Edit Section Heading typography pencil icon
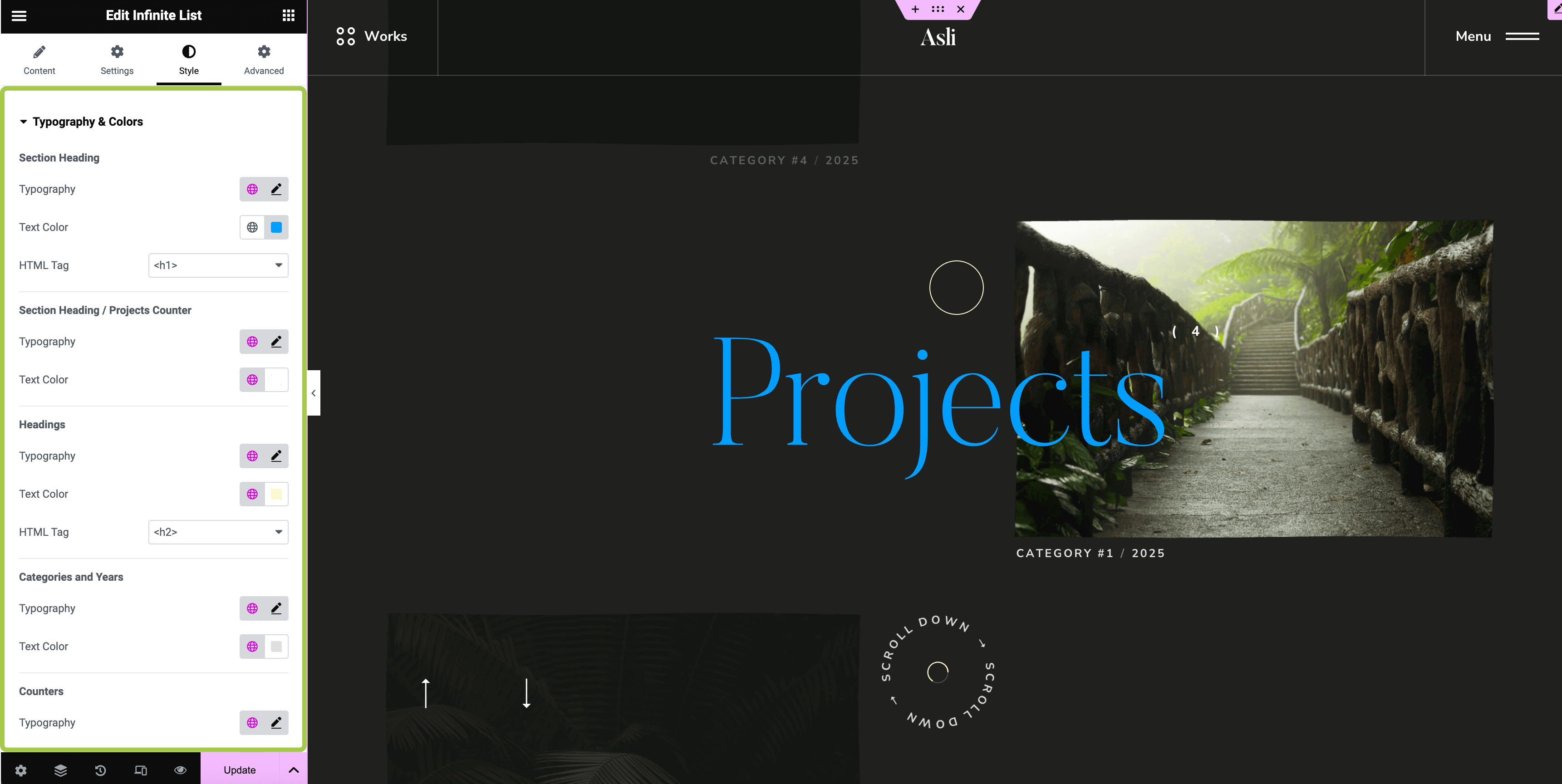The image size is (1562, 784). coord(276,189)
